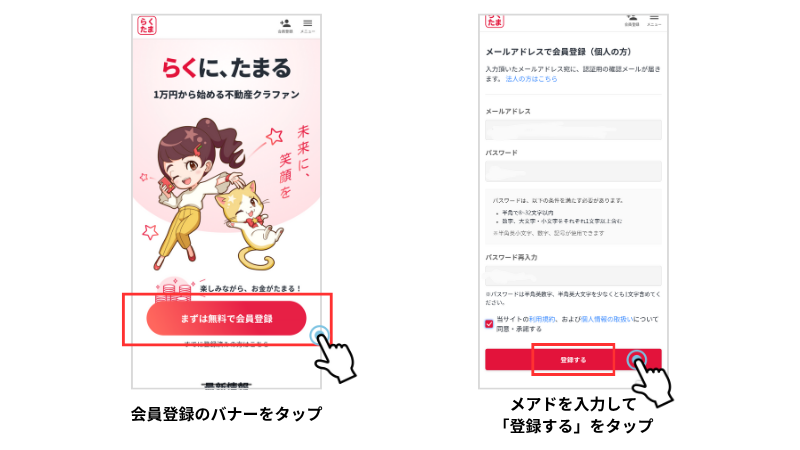The width and height of the screenshot is (800, 450).
Task: Open the 会員登録 person icon in left phone
Action: [285, 26]
